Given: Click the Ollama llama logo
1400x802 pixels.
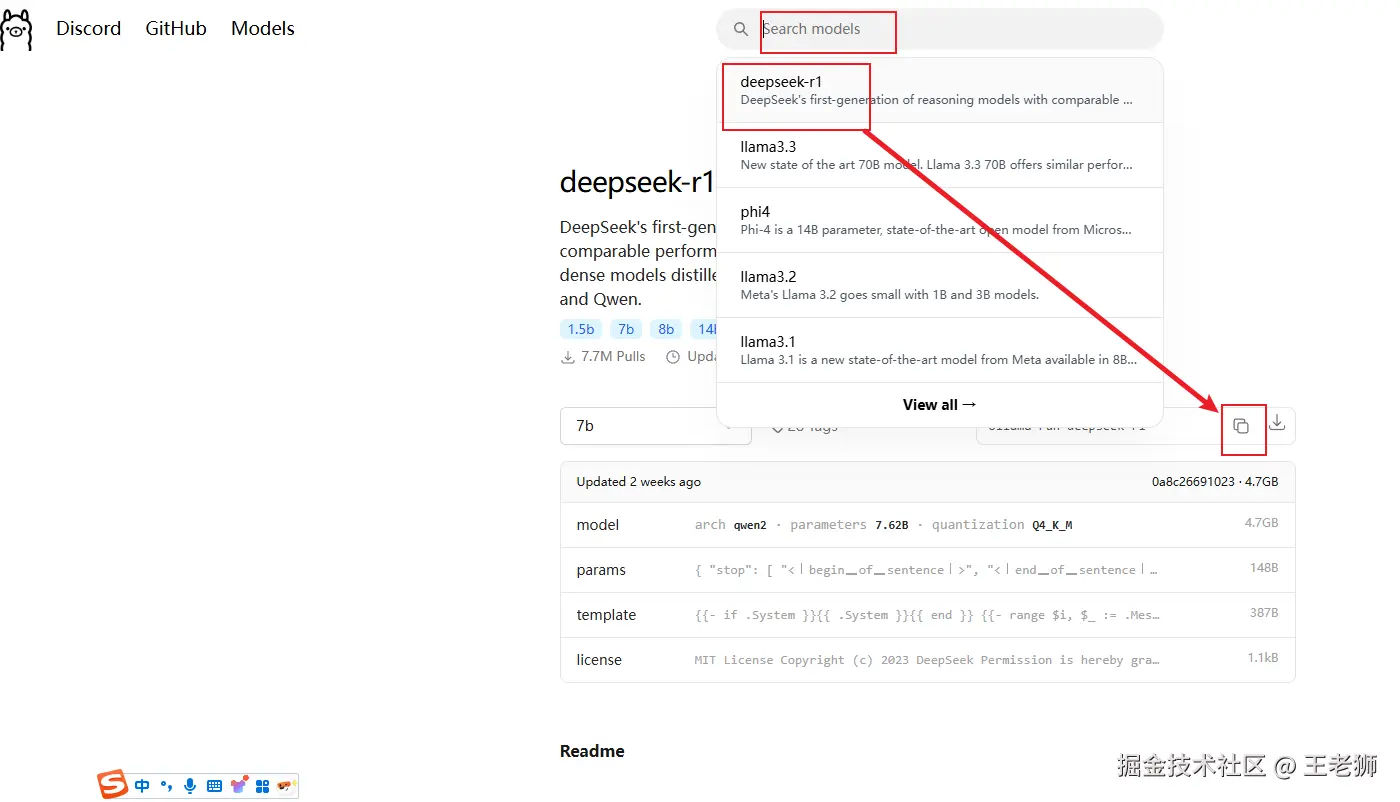Looking at the screenshot, I should point(16,29).
